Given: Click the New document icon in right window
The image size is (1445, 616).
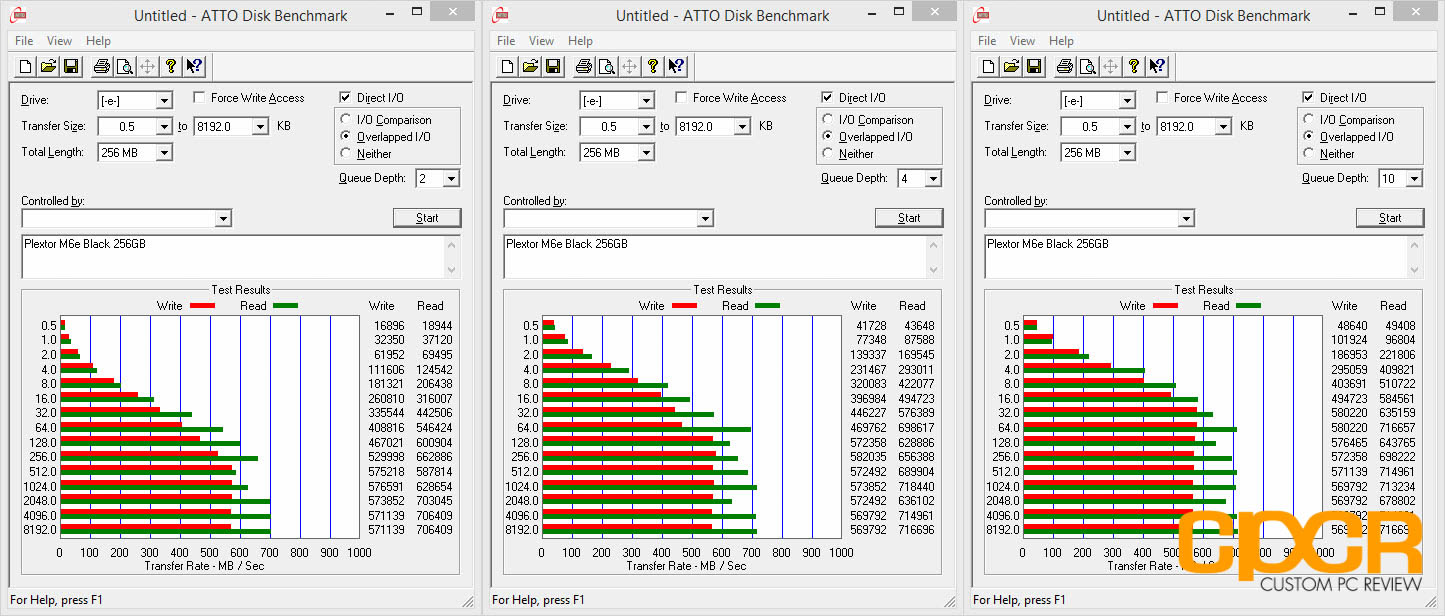Looking at the screenshot, I should tap(990, 66).
